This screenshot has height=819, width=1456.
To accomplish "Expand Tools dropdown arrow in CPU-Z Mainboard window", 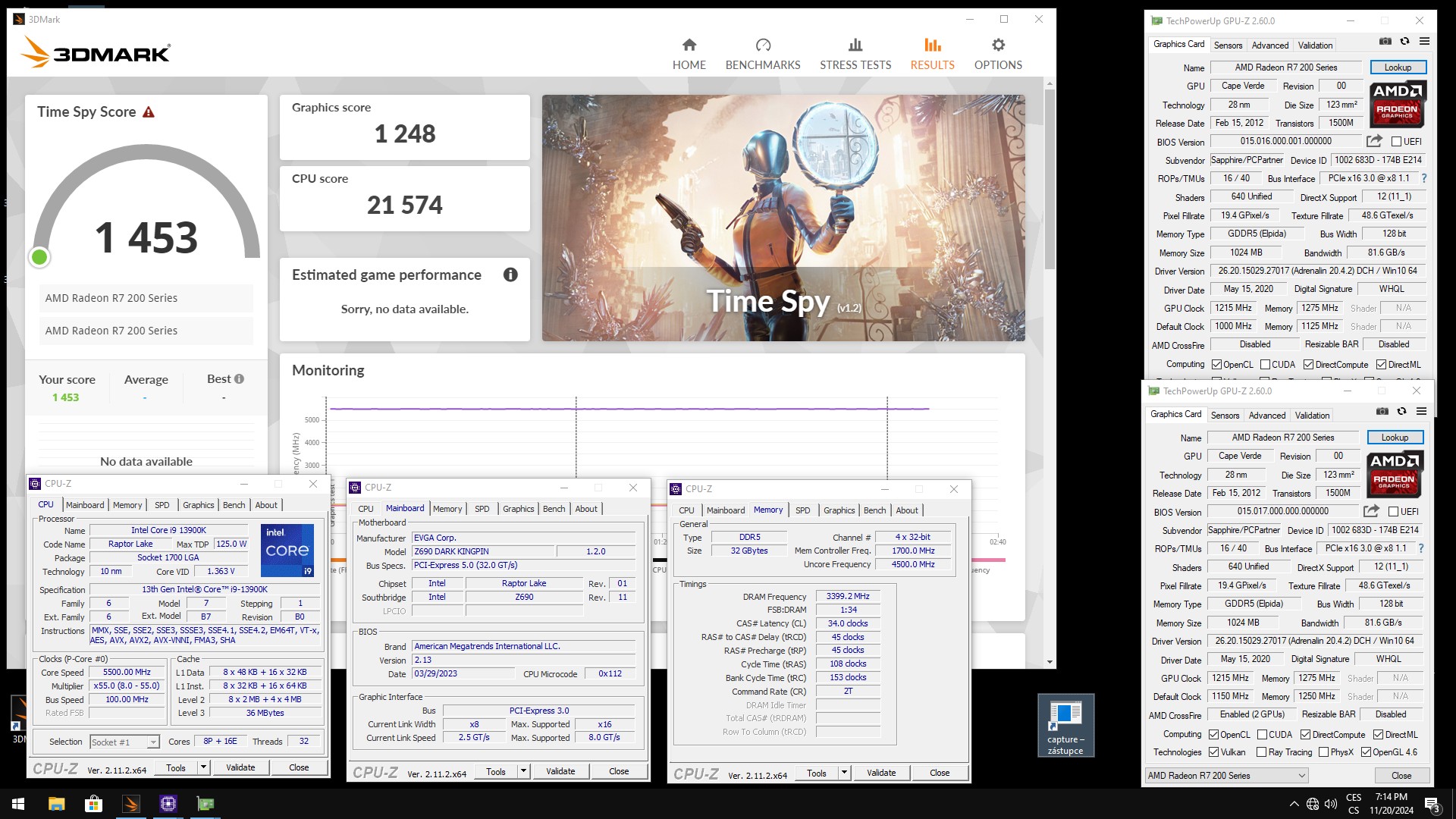I will click(523, 771).
